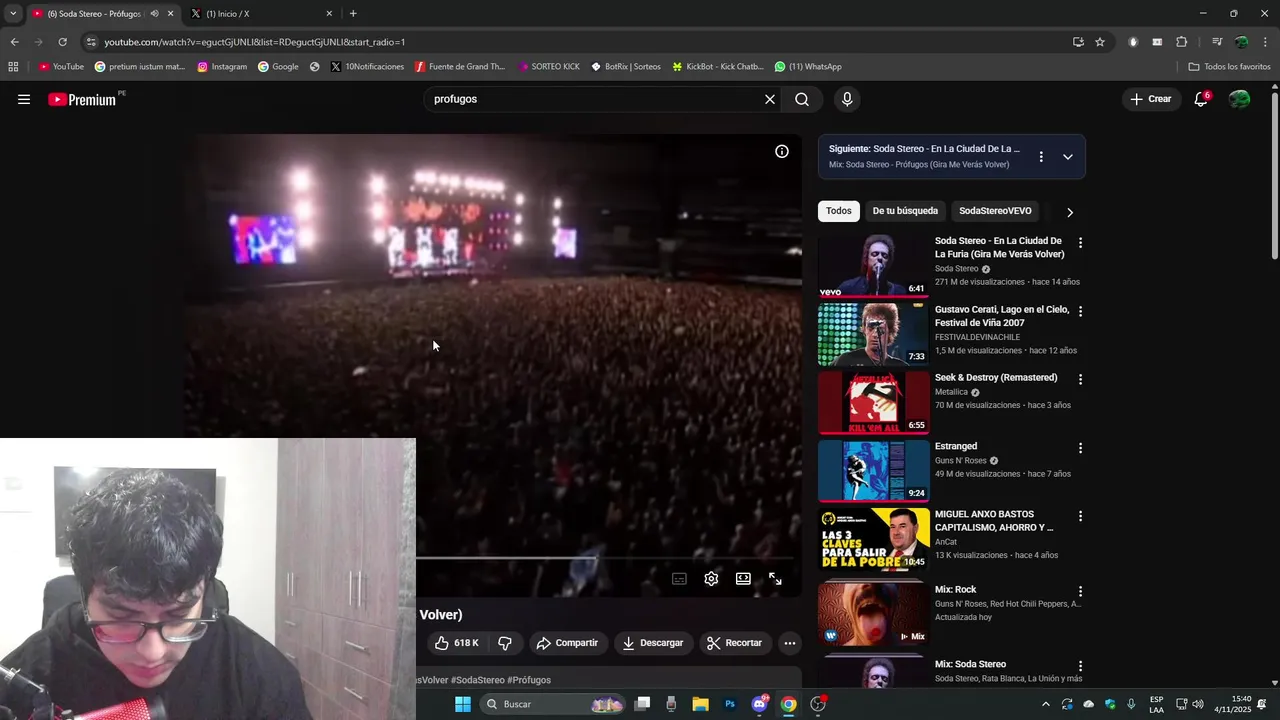
Task: Select the SodaStereoVEVO chip
Action: pyautogui.click(x=995, y=211)
